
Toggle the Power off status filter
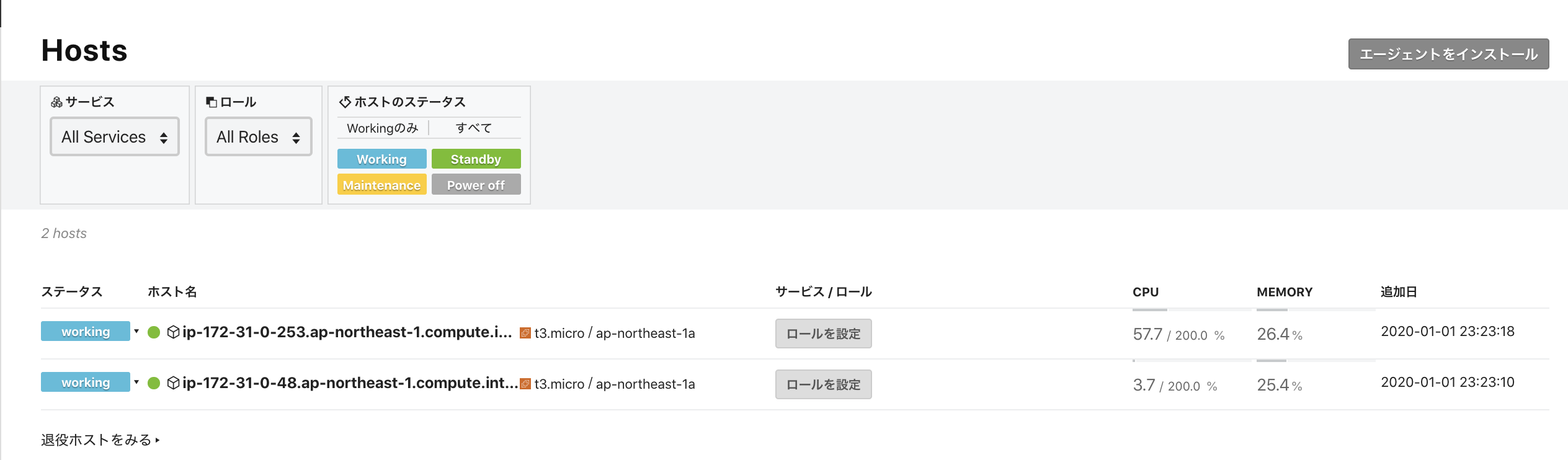click(x=476, y=185)
